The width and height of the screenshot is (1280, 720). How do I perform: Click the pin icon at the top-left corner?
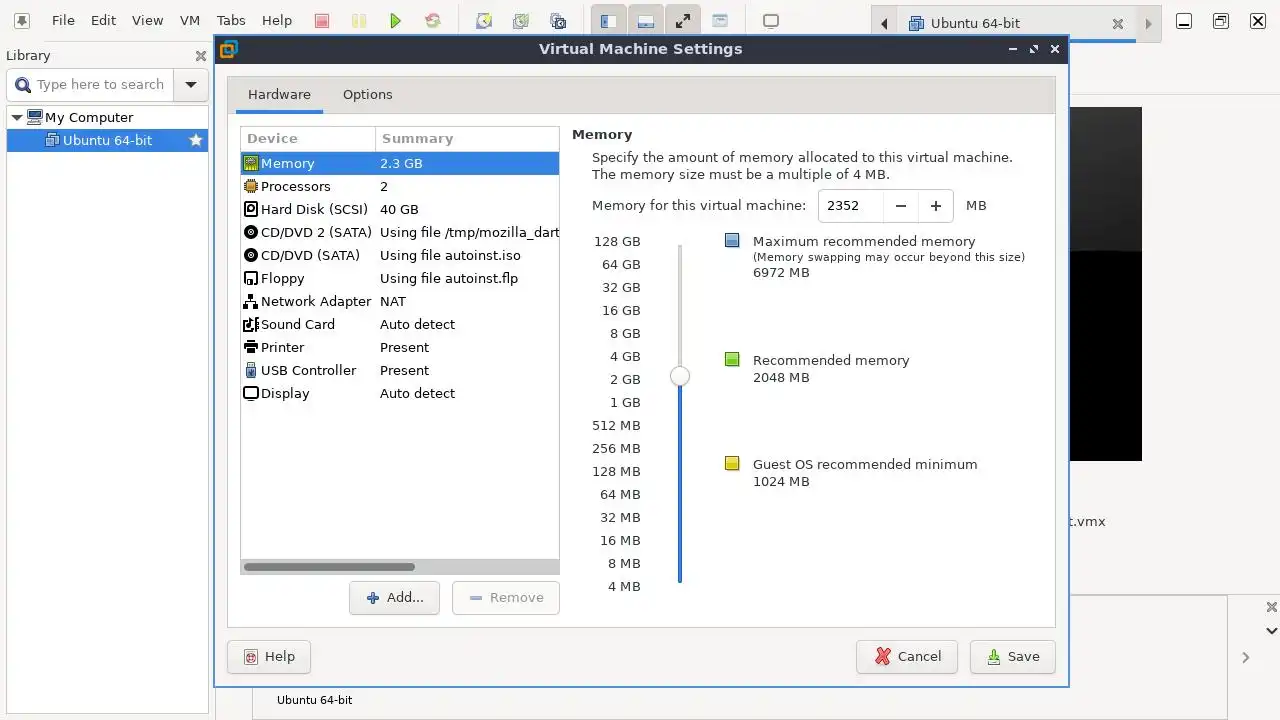(22, 20)
